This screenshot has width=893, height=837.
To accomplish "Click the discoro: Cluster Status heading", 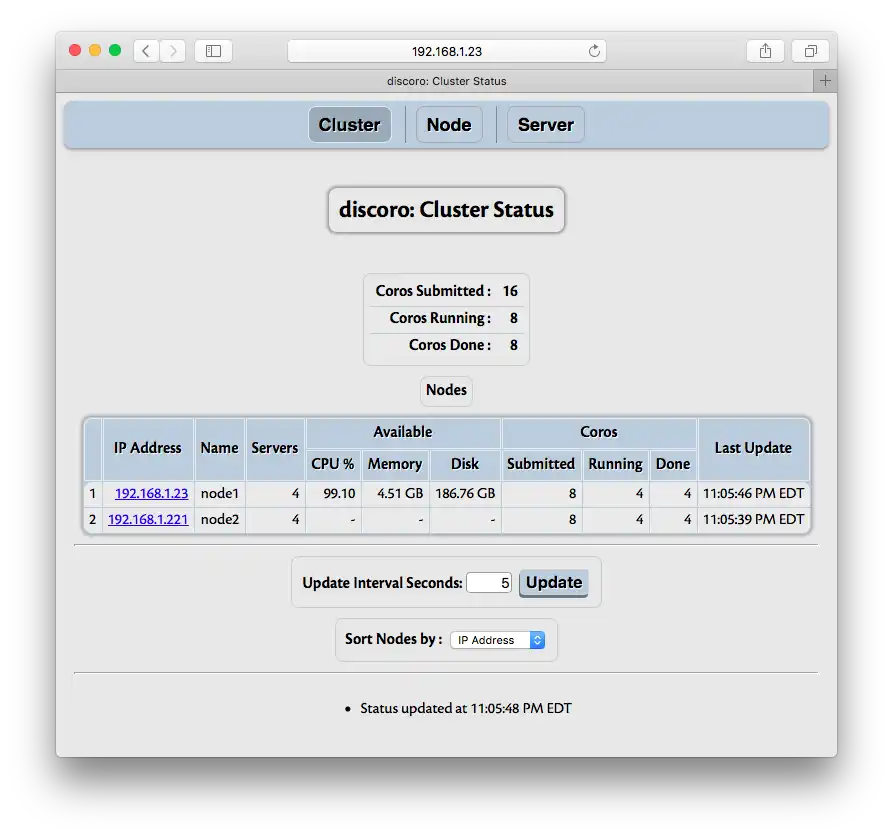I will 446,210.
